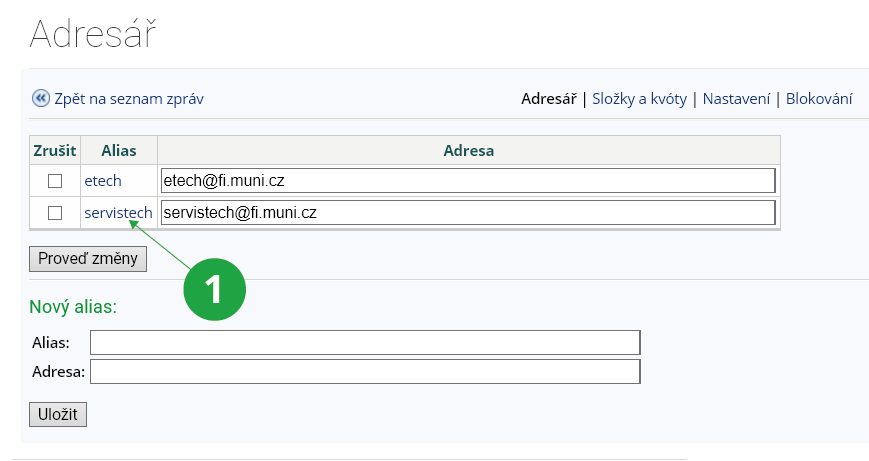Focus the etech@fi.muni.cz address field
The height and width of the screenshot is (461, 869).
tap(467, 181)
